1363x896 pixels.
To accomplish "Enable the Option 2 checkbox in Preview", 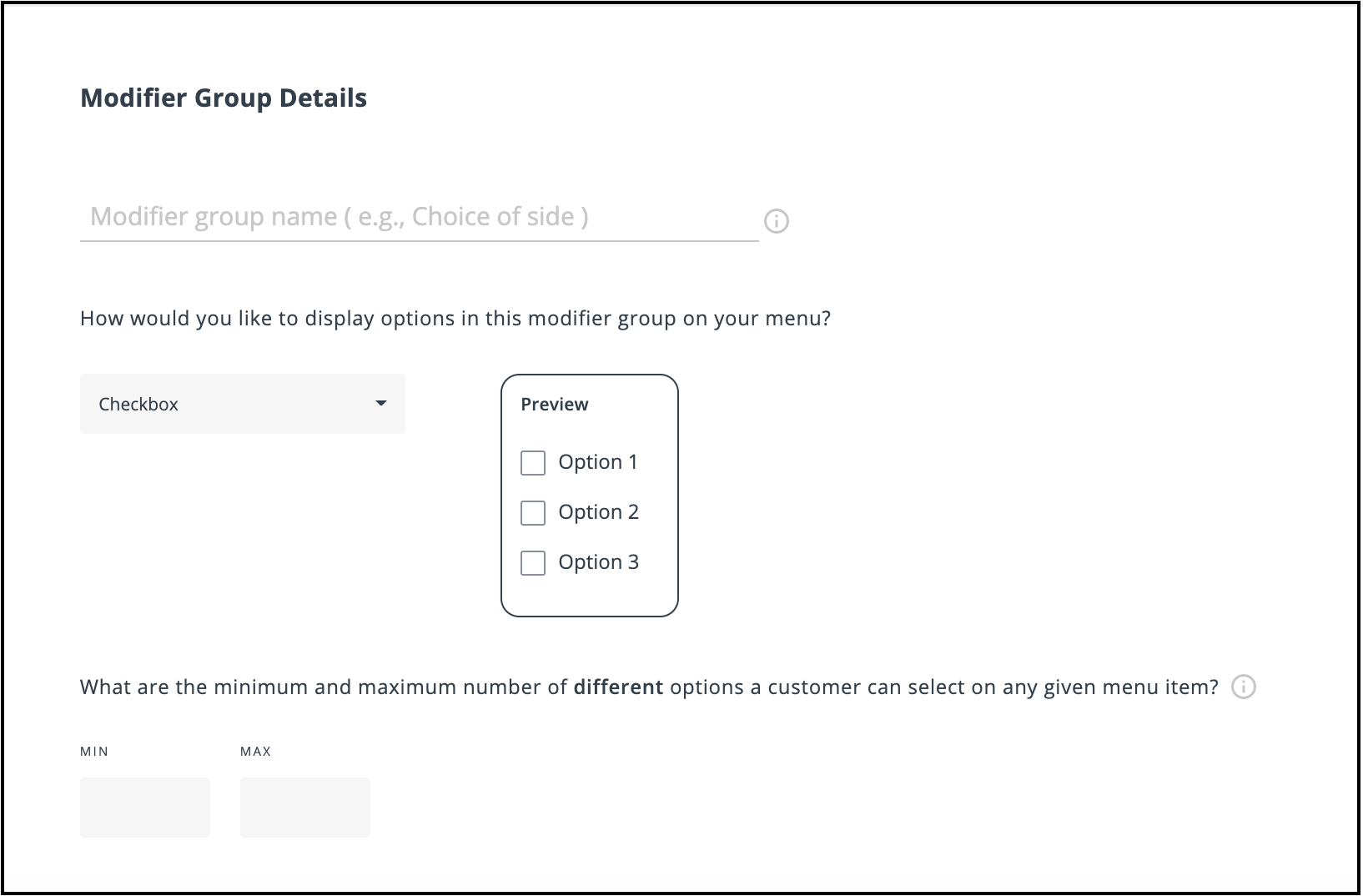I will point(533,513).
